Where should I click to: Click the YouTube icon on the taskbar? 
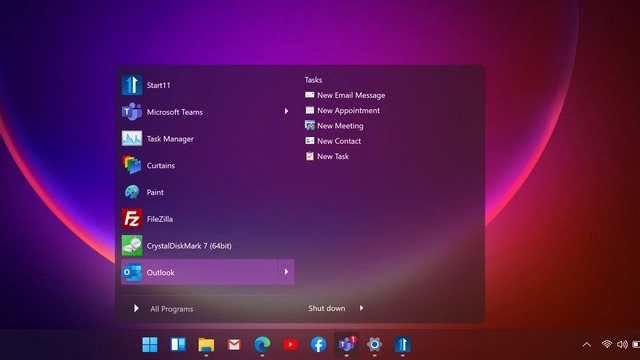coord(290,345)
